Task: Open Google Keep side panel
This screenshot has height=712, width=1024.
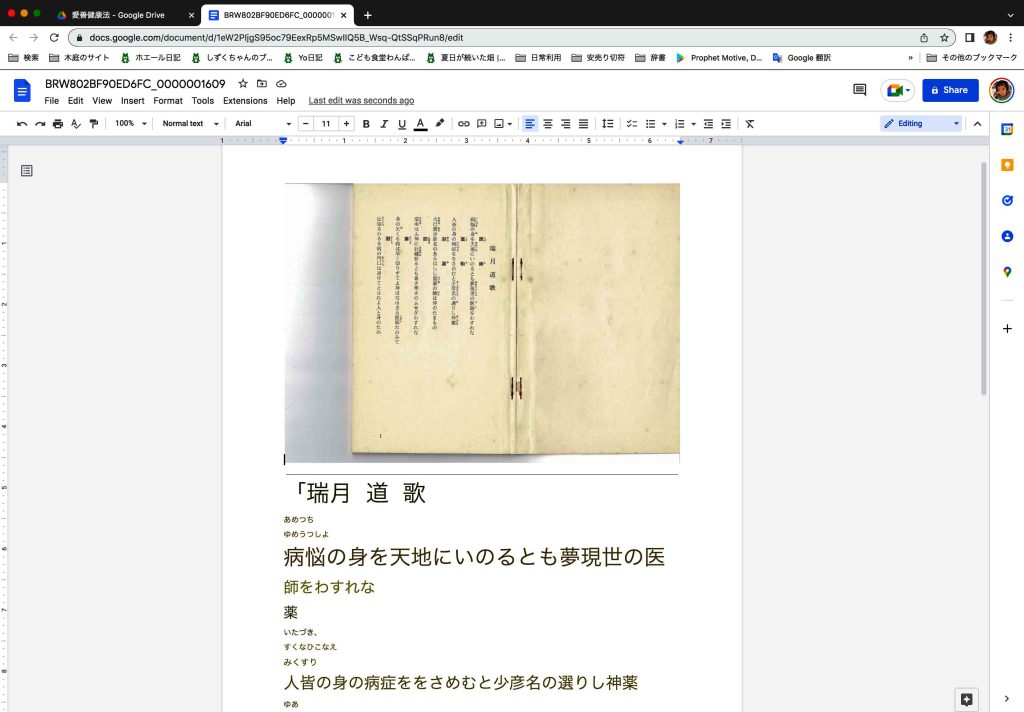Action: pyautogui.click(x=1007, y=165)
